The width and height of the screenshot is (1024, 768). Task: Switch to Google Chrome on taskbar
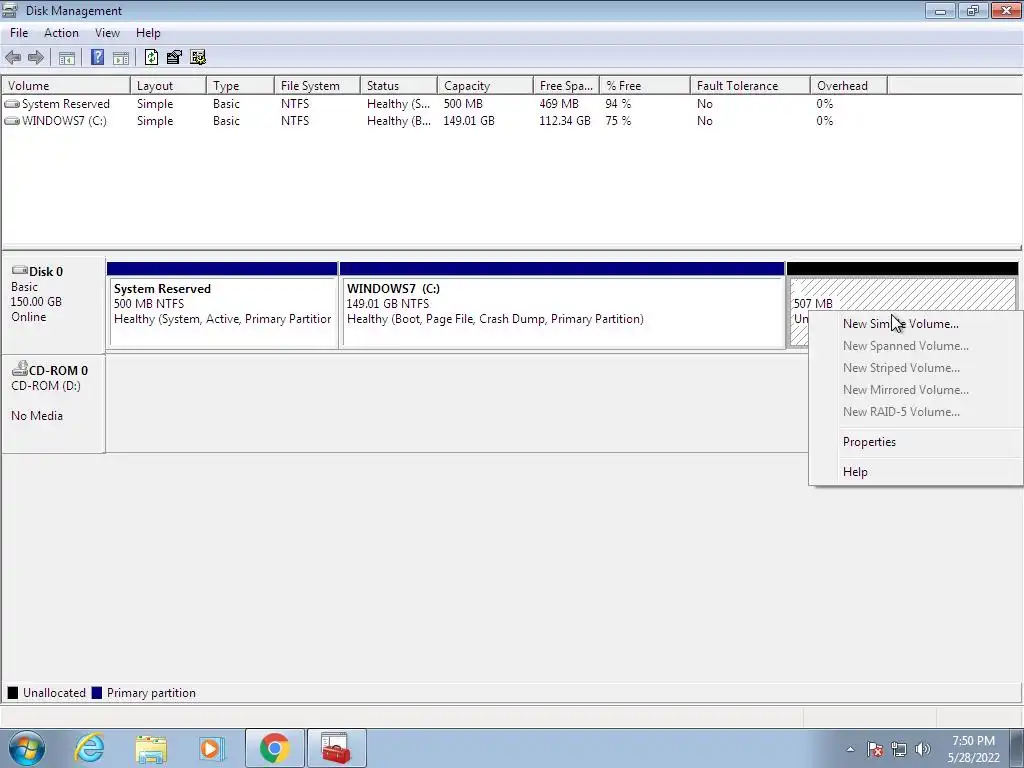click(274, 748)
